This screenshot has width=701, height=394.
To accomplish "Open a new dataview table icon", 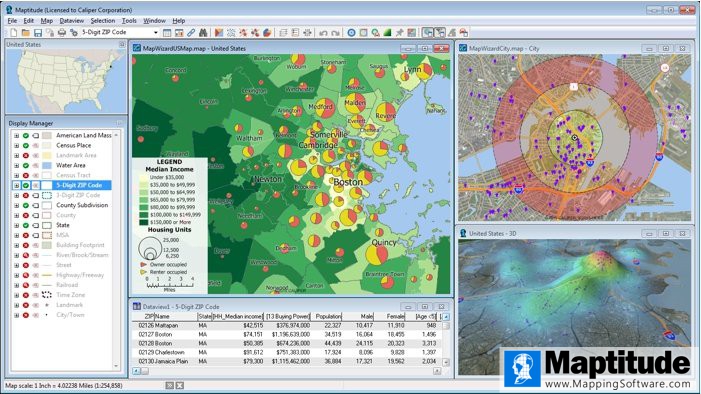I will (x=167, y=33).
